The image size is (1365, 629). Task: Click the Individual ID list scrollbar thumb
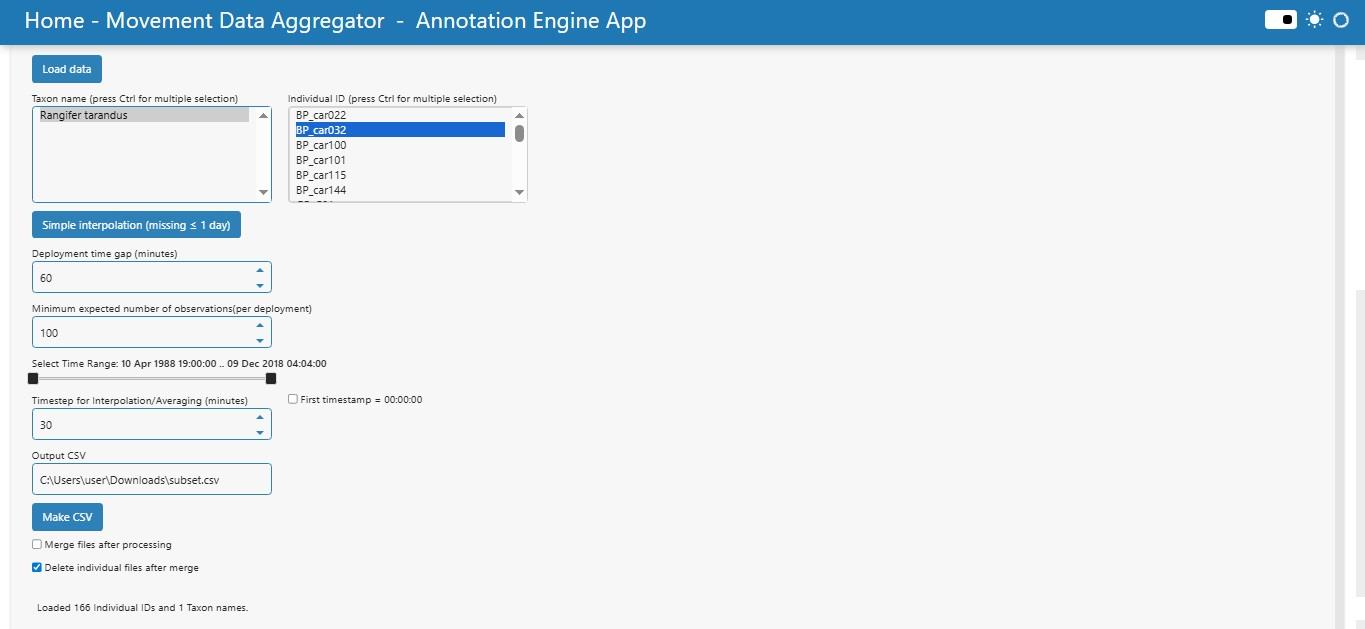tap(520, 133)
